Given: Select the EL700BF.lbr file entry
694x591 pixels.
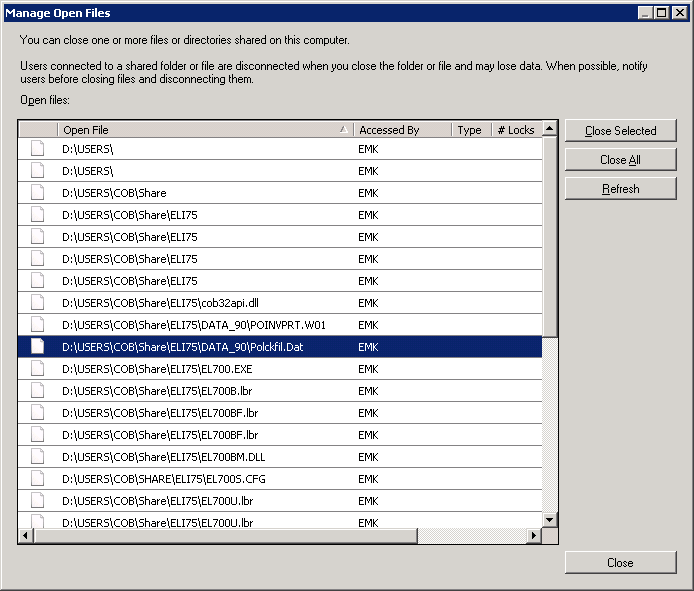Looking at the screenshot, I should point(160,412).
